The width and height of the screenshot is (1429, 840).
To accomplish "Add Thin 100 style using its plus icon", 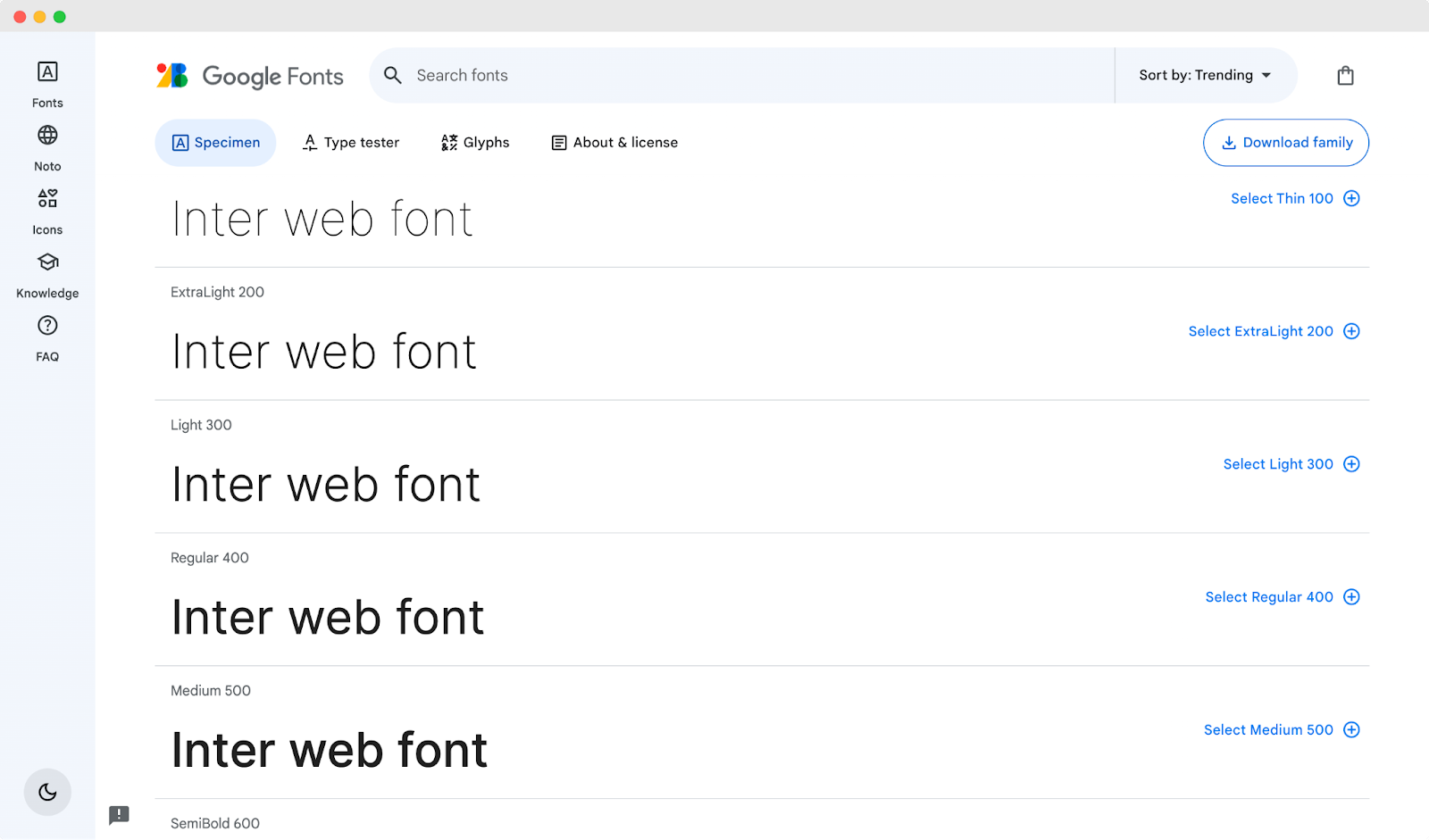I will [1352, 198].
